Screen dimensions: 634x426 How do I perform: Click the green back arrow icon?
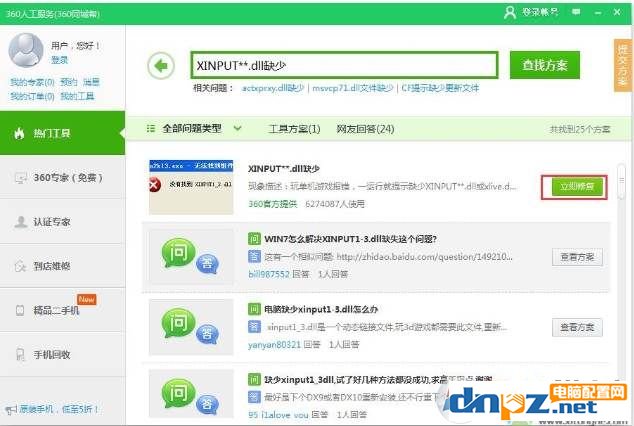pos(161,65)
